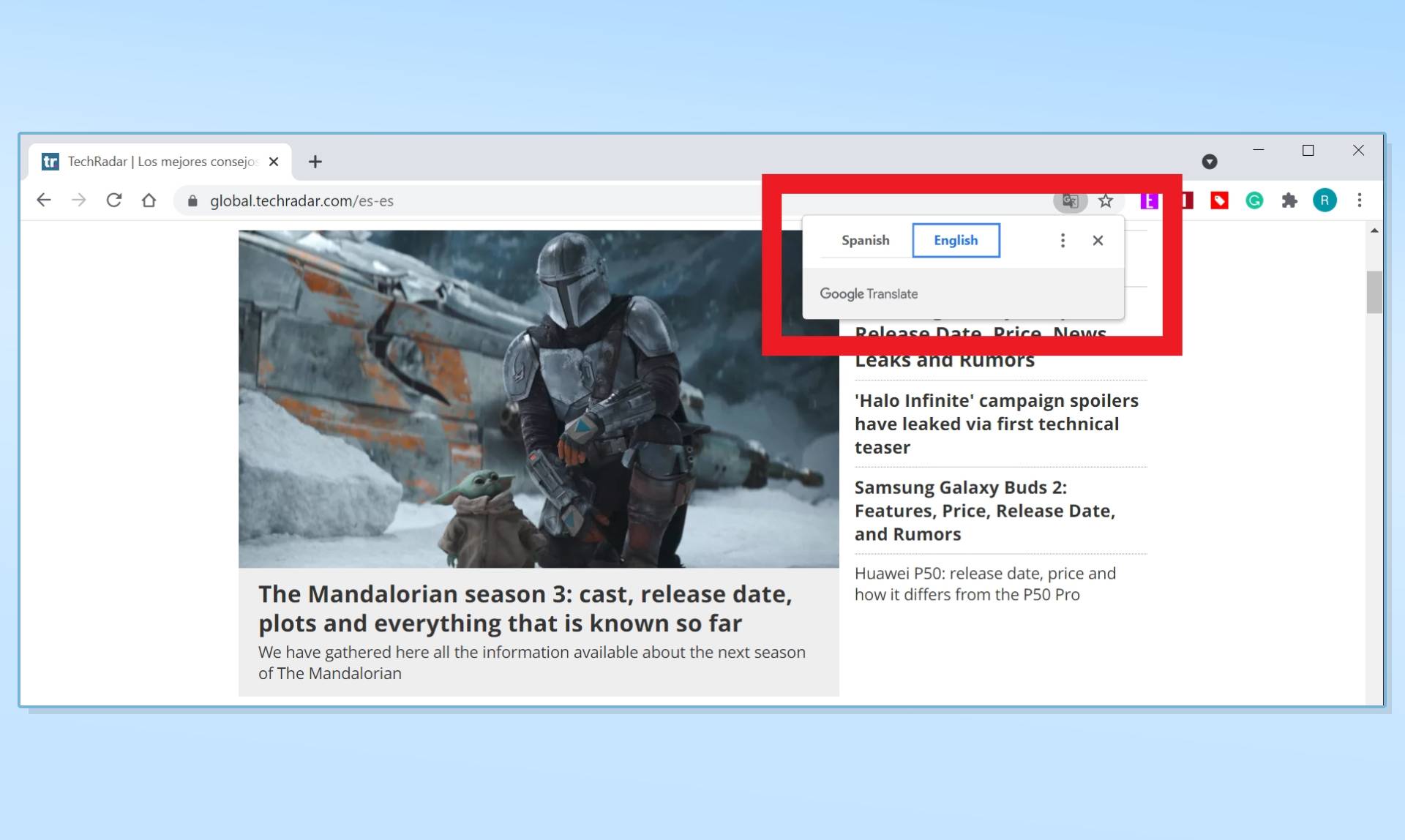
Task: Open Chrome's three-dot main menu
Action: pyautogui.click(x=1360, y=200)
